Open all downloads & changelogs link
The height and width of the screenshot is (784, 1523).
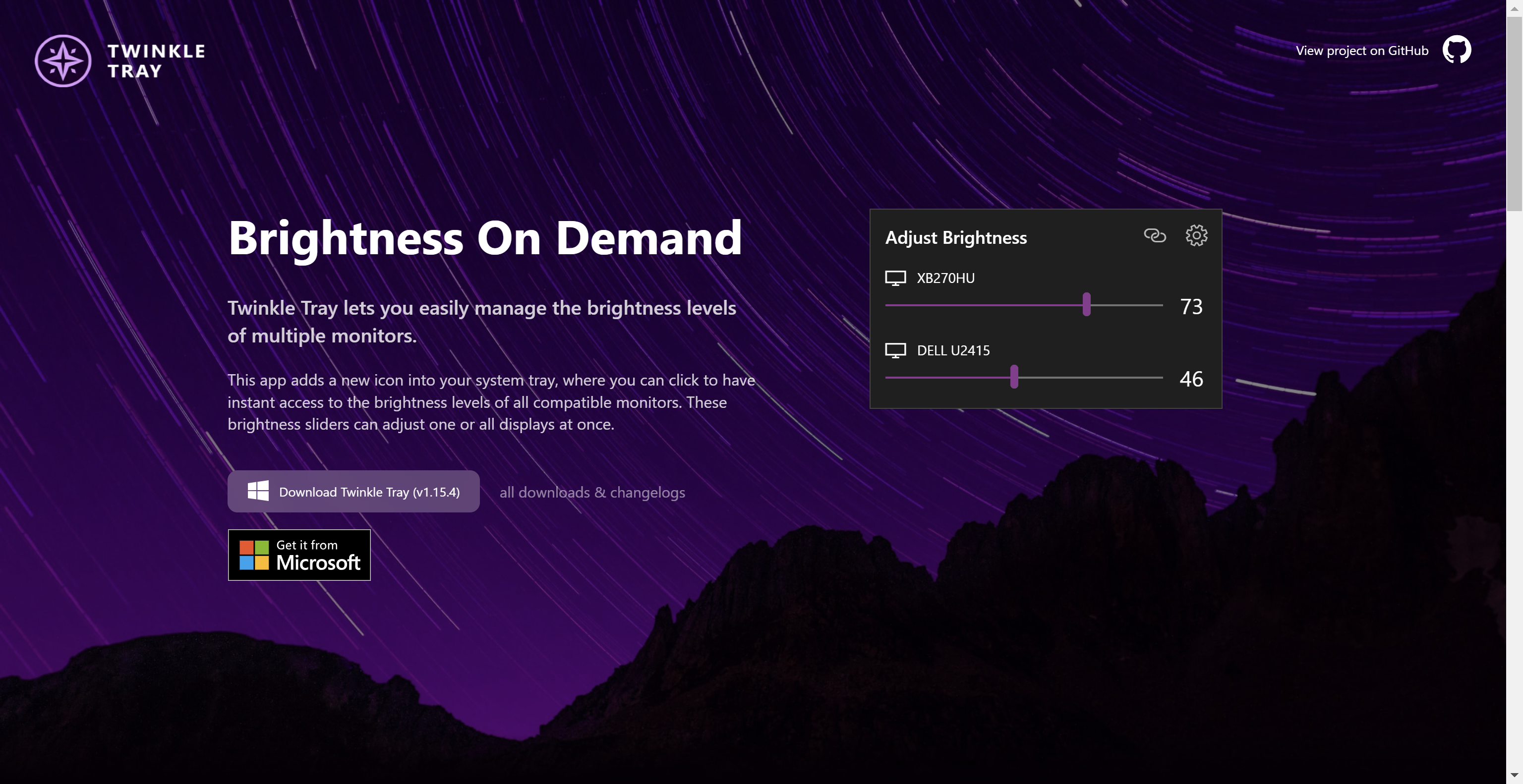point(592,492)
